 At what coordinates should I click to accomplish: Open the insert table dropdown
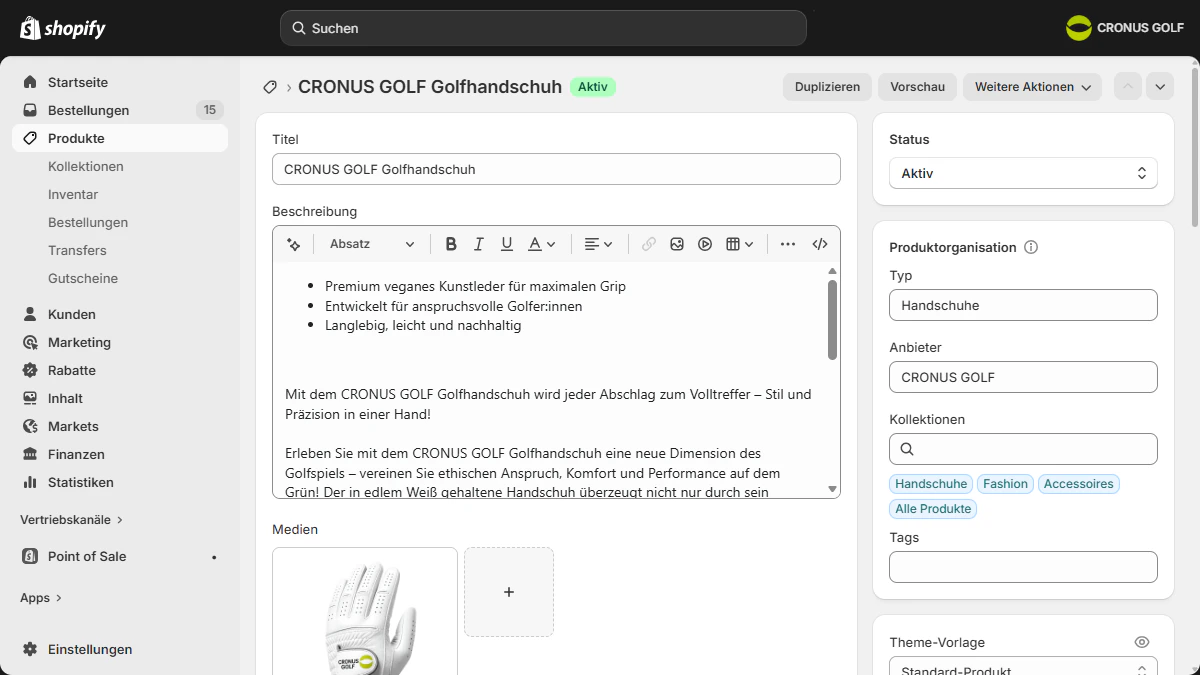coord(739,244)
